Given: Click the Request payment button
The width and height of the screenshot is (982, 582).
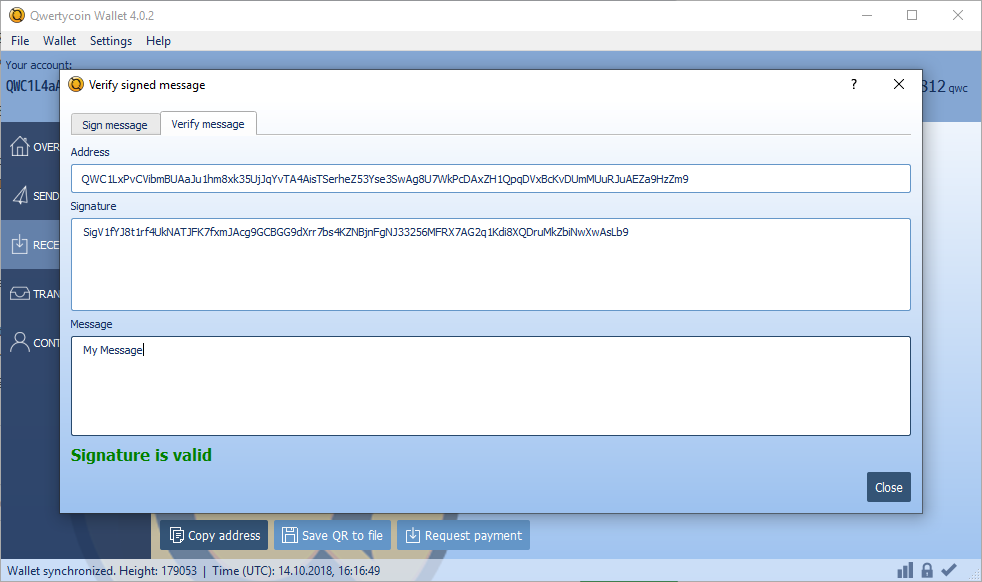Looking at the screenshot, I should [x=463, y=535].
